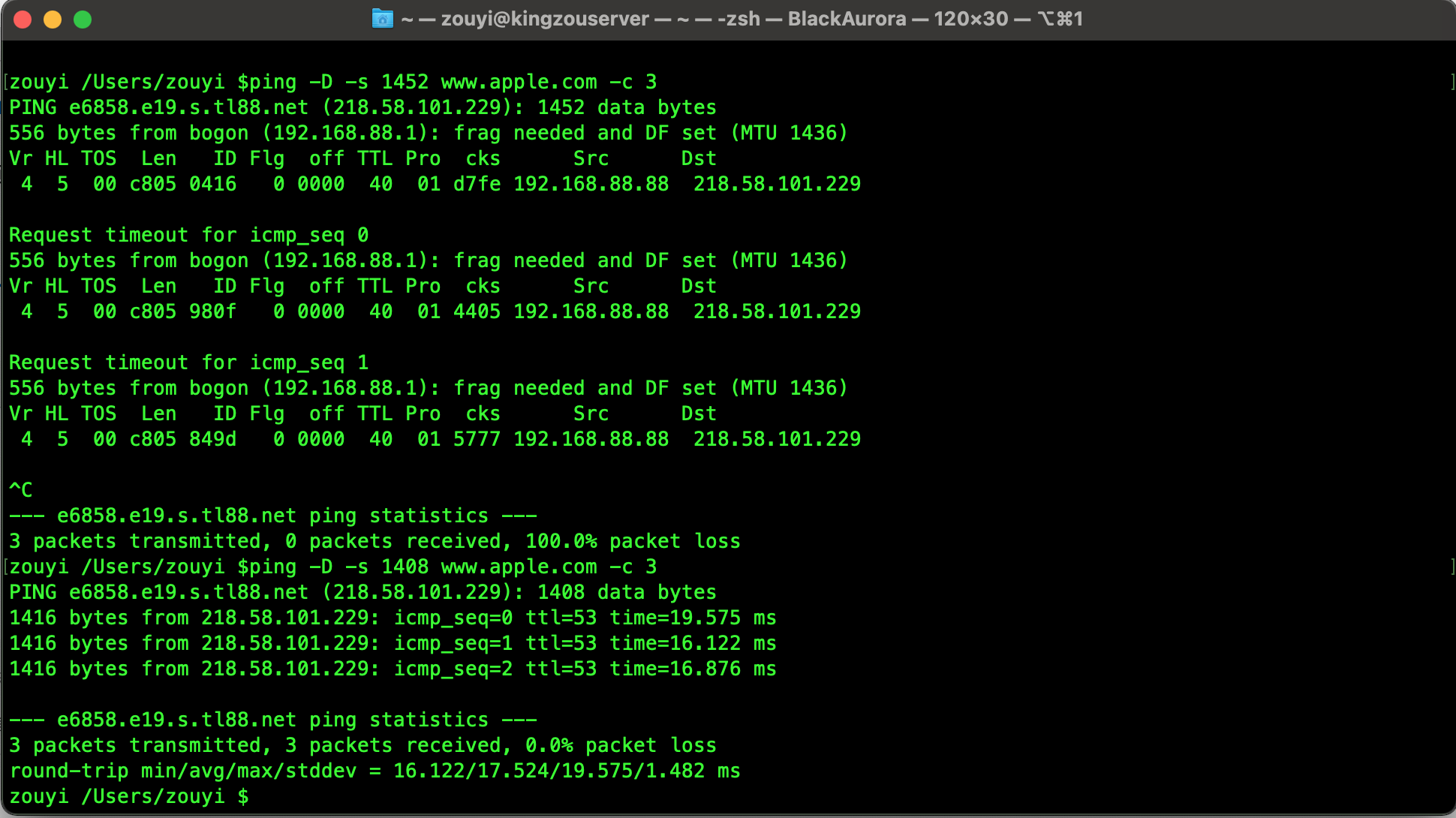Click 'Request timeout for icmp_seq 0' line
The width and height of the screenshot is (1456, 818).
tap(188, 235)
